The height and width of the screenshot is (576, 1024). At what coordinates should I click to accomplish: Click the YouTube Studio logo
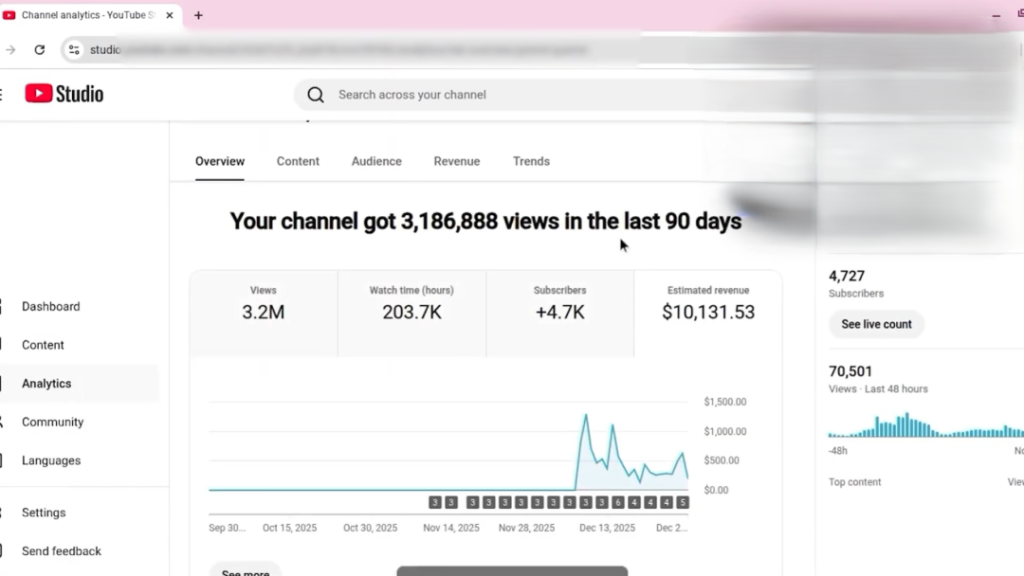[x=64, y=94]
